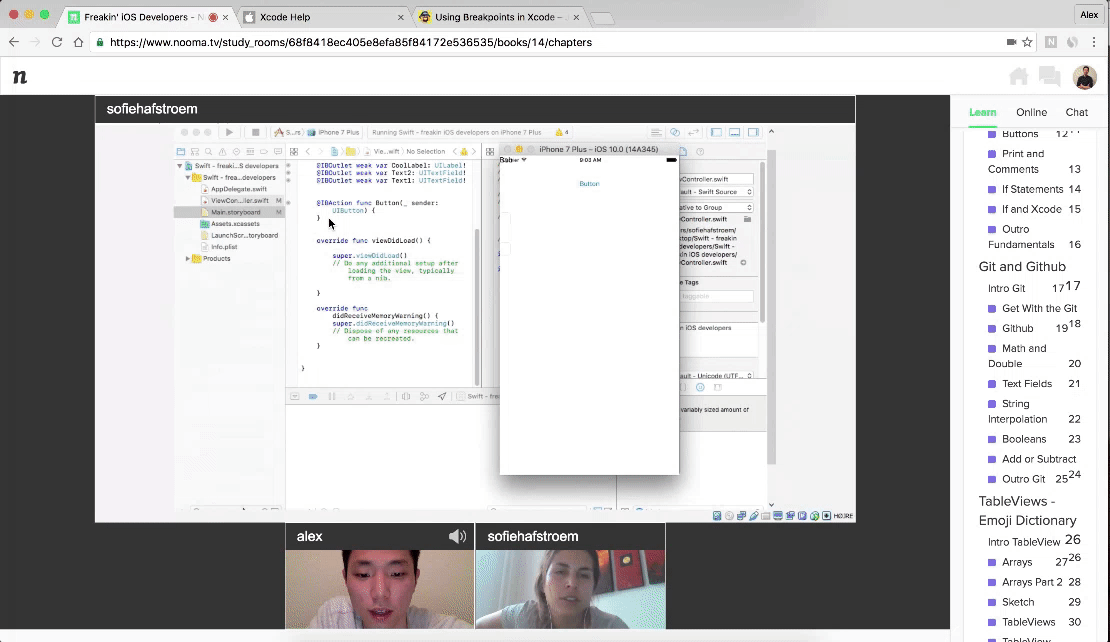
Task: Click the browser back arrow
Action: click(13, 42)
